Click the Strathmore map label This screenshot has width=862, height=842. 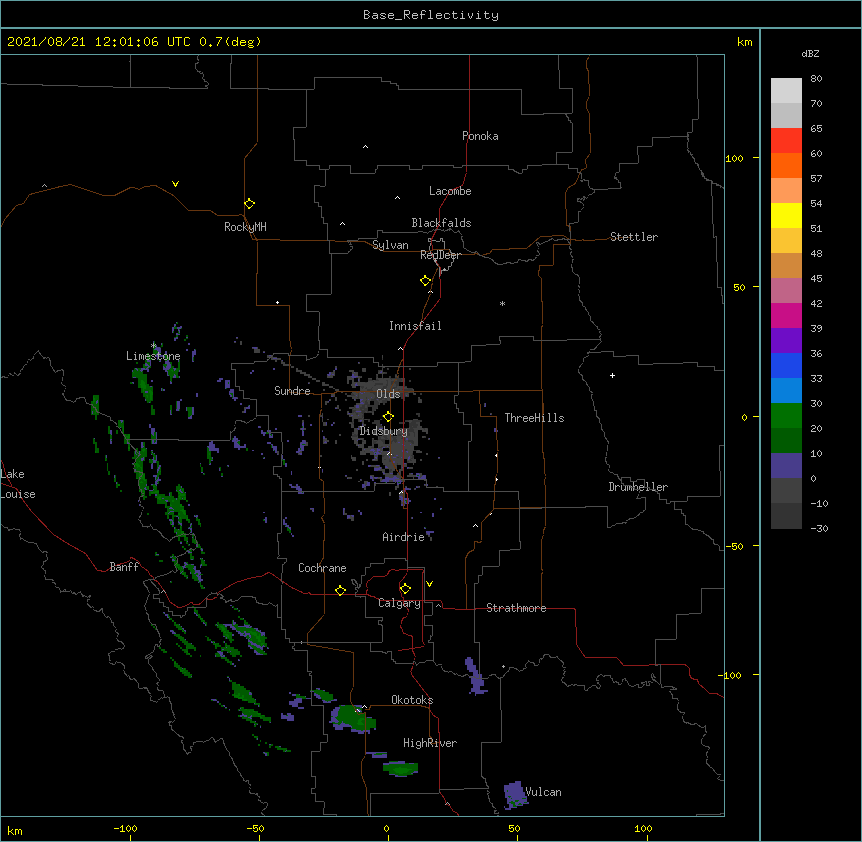click(516, 608)
